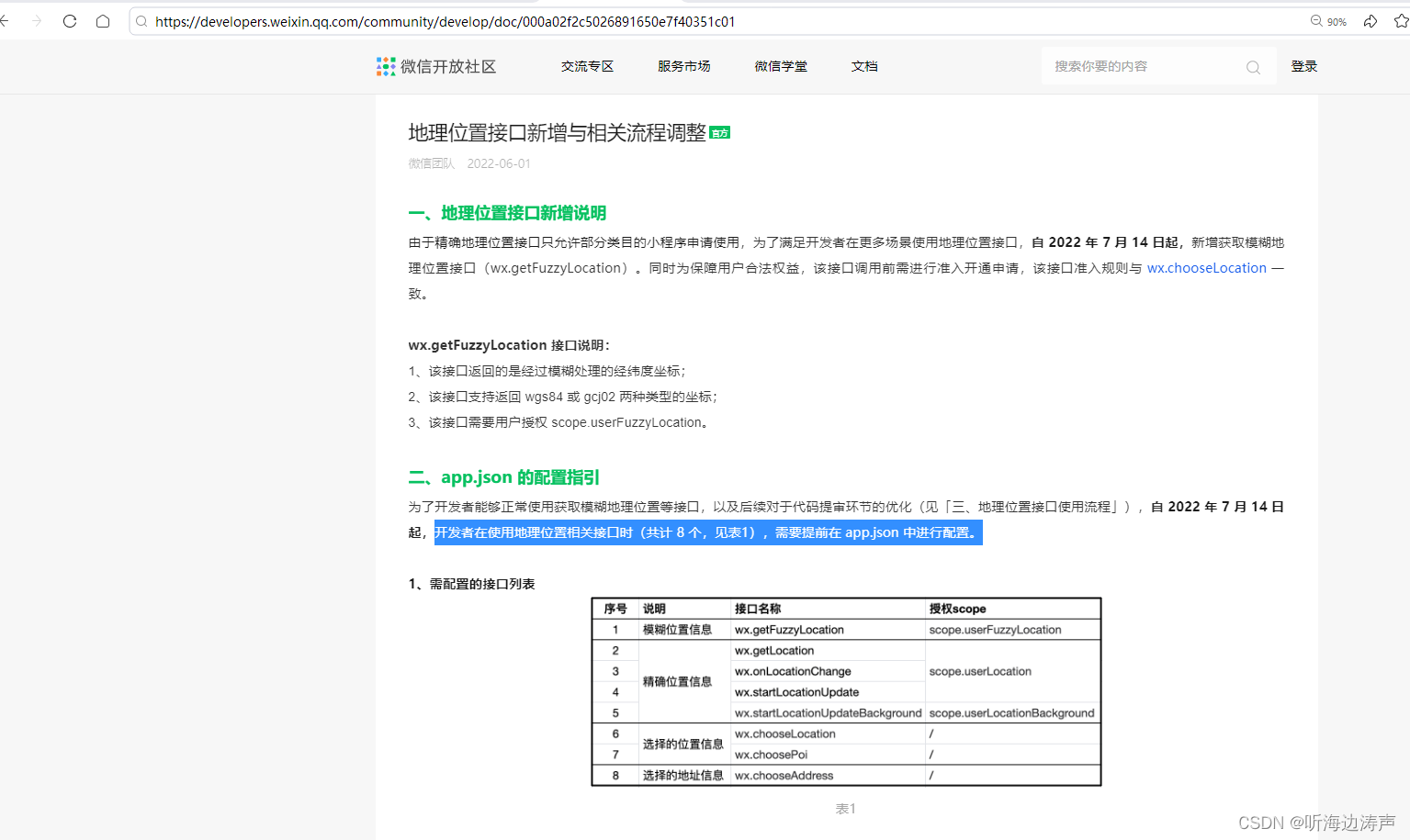Screen dimensions: 1410x840
Task: Click the highlighted blue text about app.json configuration
Action: click(708, 532)
